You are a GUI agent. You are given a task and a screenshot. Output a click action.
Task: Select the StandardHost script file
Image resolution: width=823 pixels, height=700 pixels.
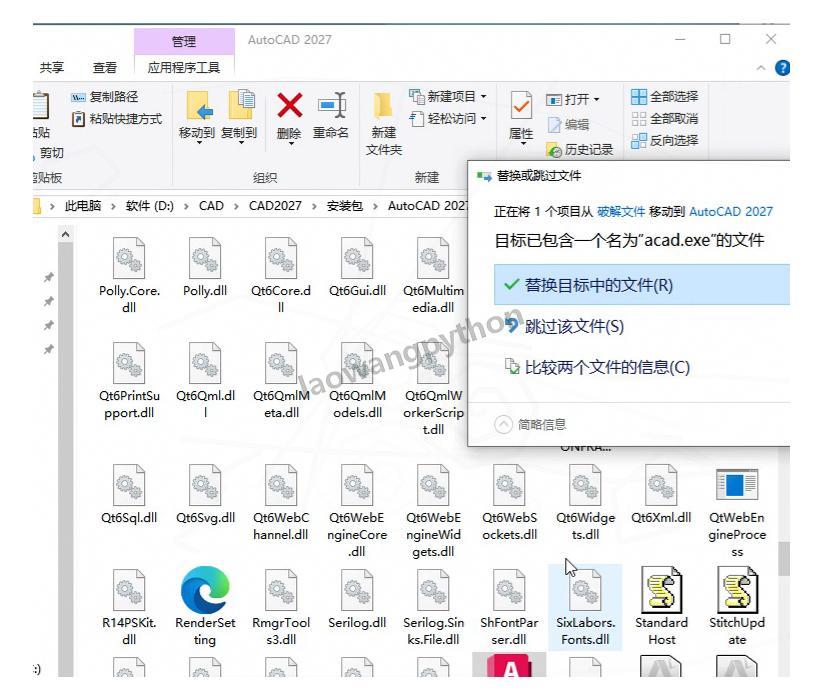(661, 607)
